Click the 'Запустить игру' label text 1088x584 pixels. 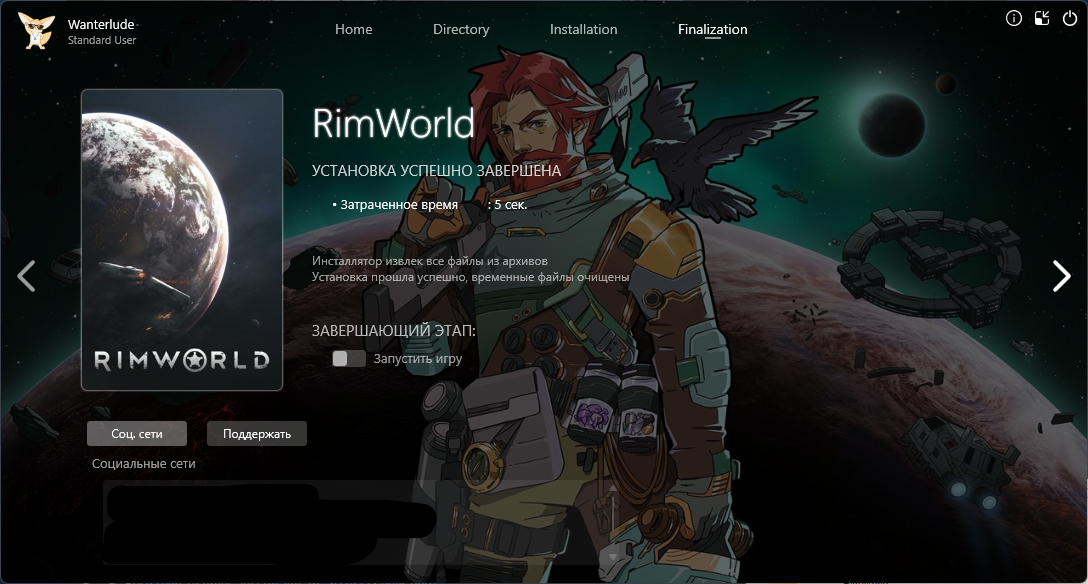(418, 359)
